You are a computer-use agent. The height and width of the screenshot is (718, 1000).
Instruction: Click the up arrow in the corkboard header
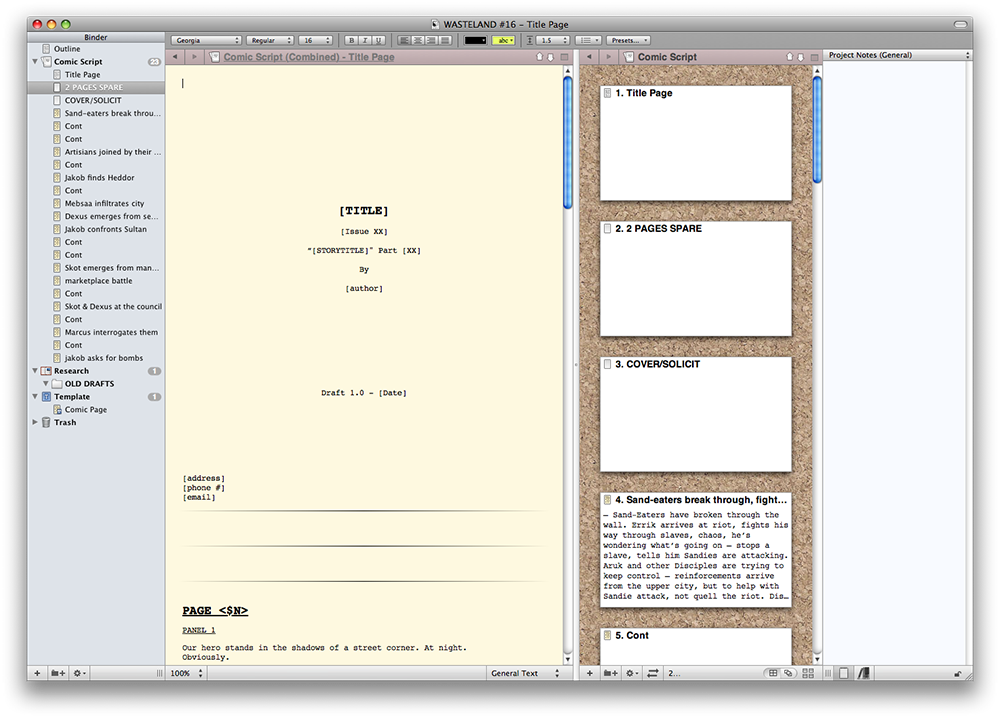tap(788, 57)
